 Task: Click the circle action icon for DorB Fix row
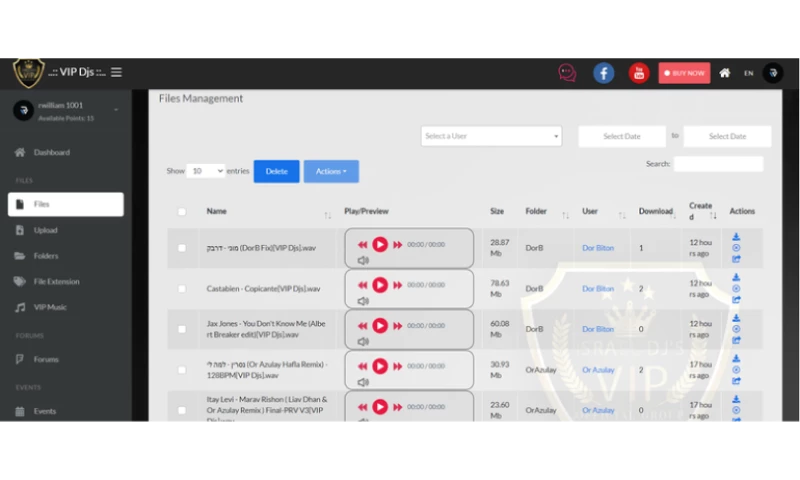point(736,248)
